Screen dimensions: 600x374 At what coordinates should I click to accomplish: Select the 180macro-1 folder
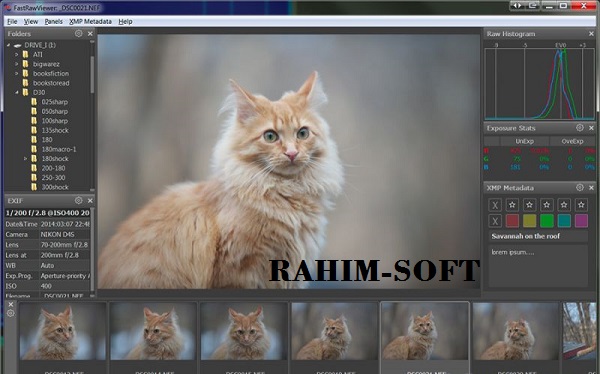[59, 149]
